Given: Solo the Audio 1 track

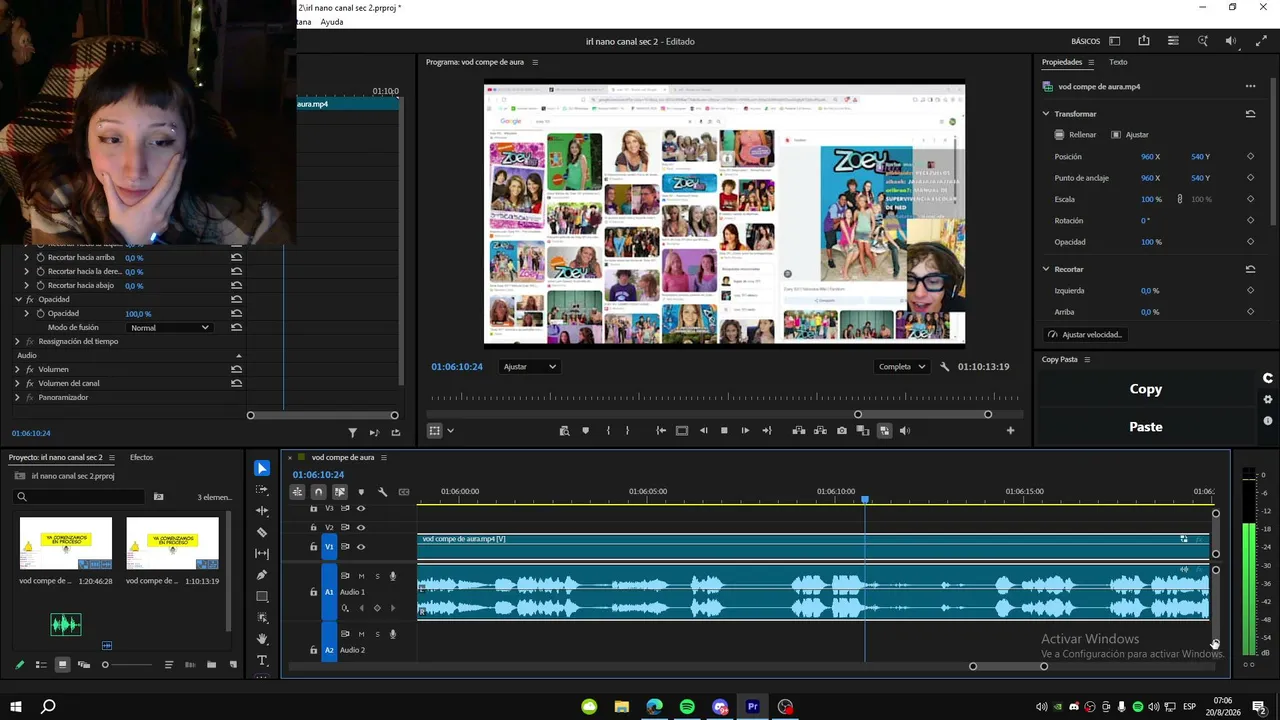Looking at the screenshot, I should pos(377,576).
